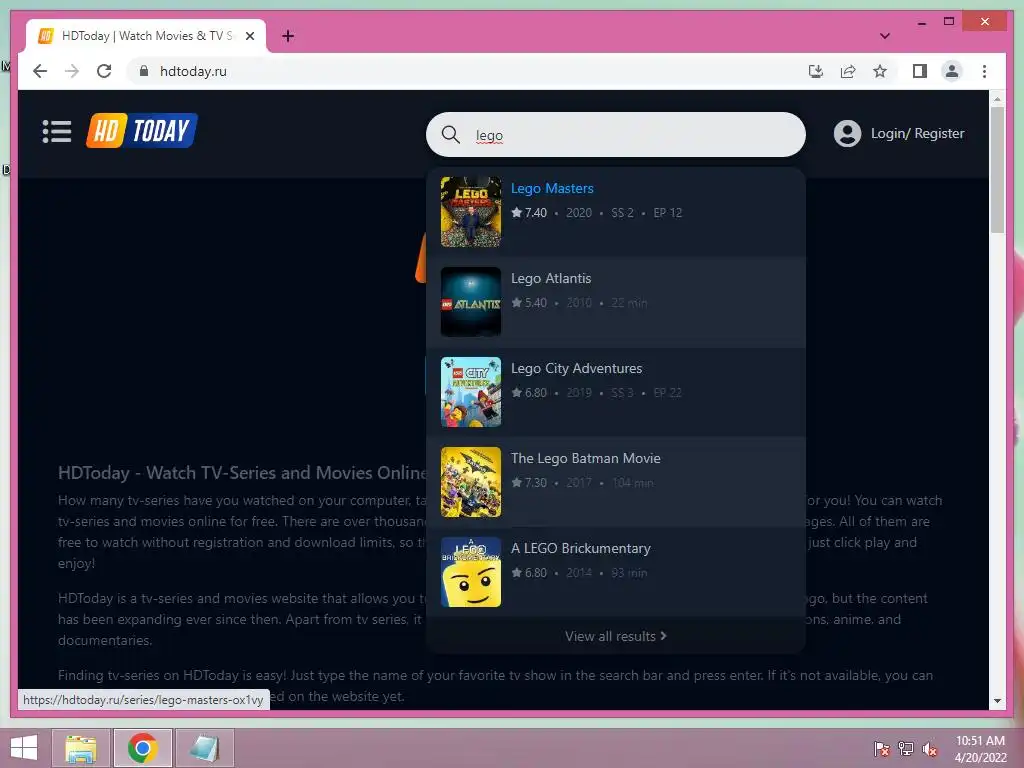This screenshot has width=1024, height=768.
Task: Open the HDToday hamburger menu
Action: pyautogui.click(x=57, y=131)
